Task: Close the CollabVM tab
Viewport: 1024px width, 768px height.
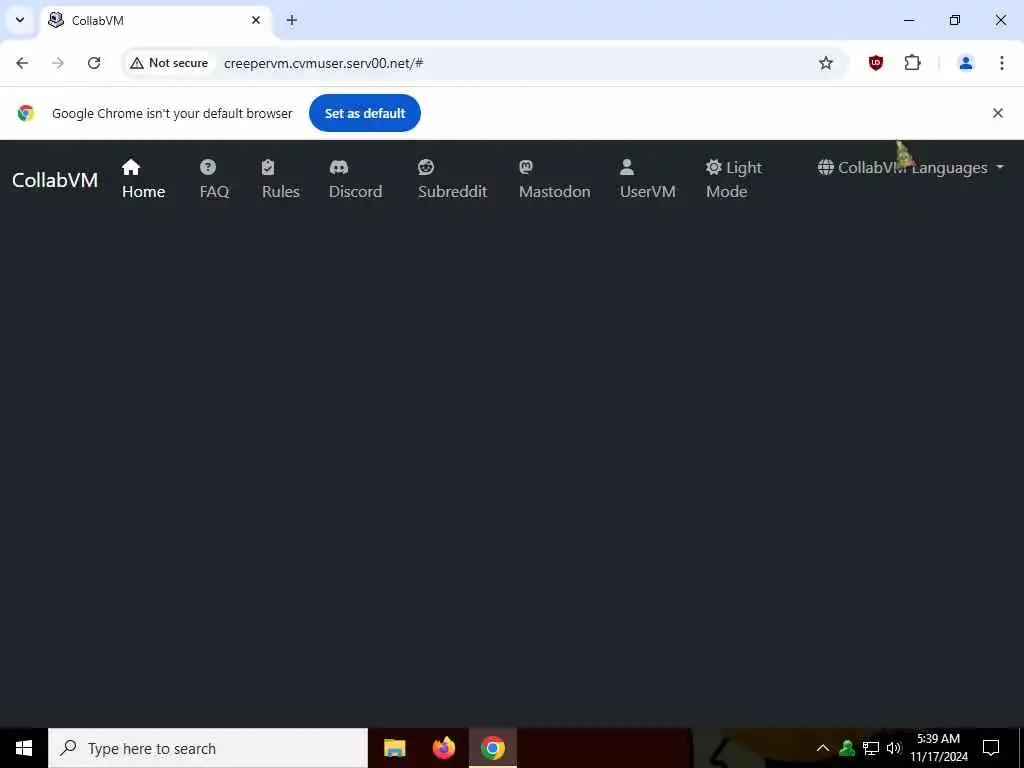Action: (256, 20)
